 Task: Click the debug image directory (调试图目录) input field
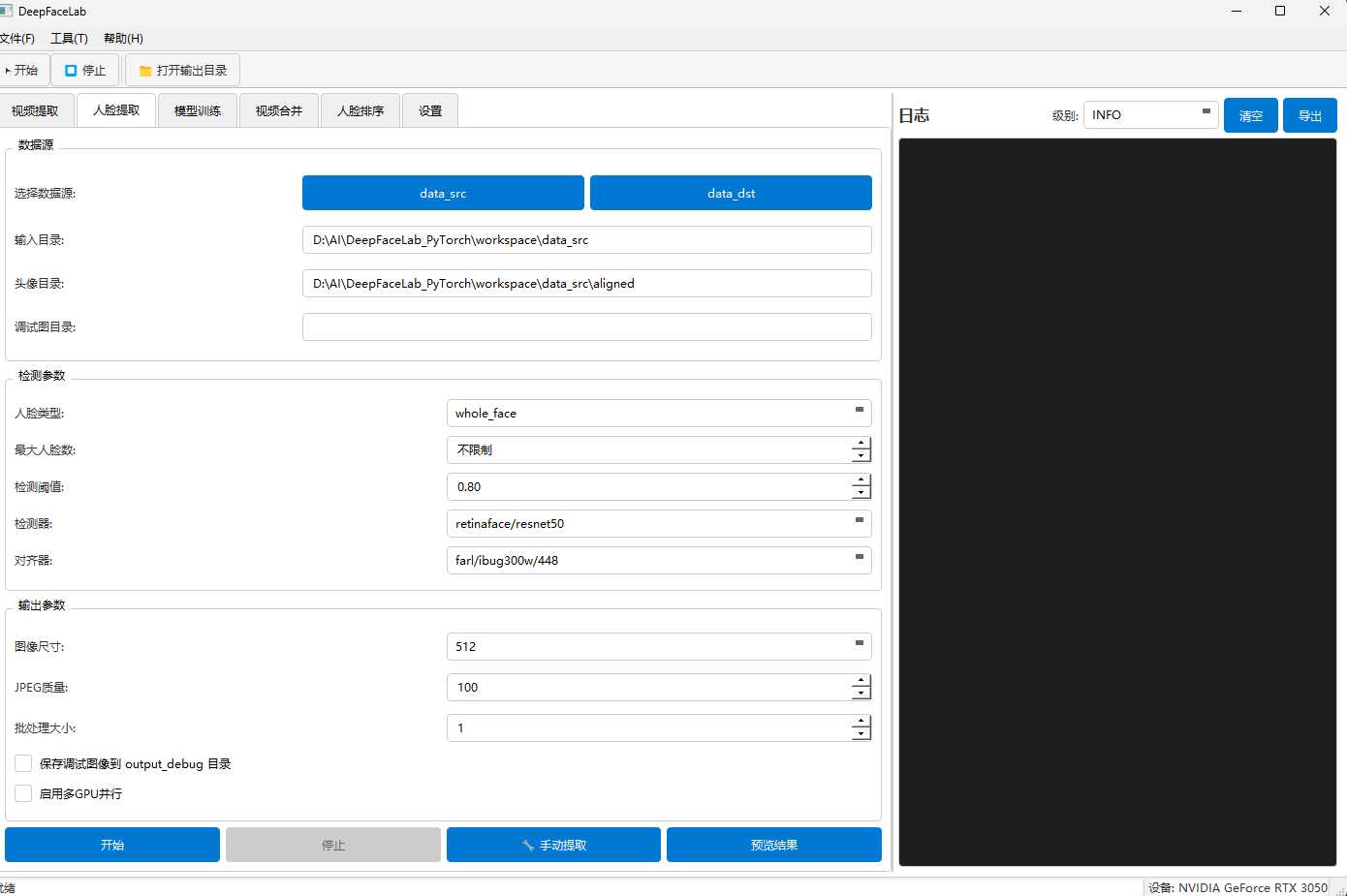pos(586,327)
